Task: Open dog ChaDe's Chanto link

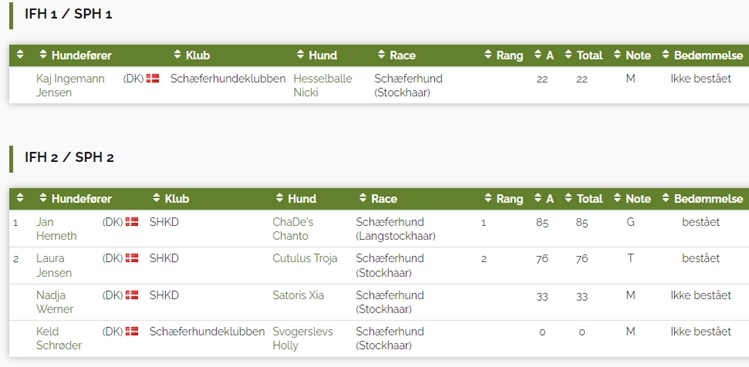Action: click(x=293, y=229)
